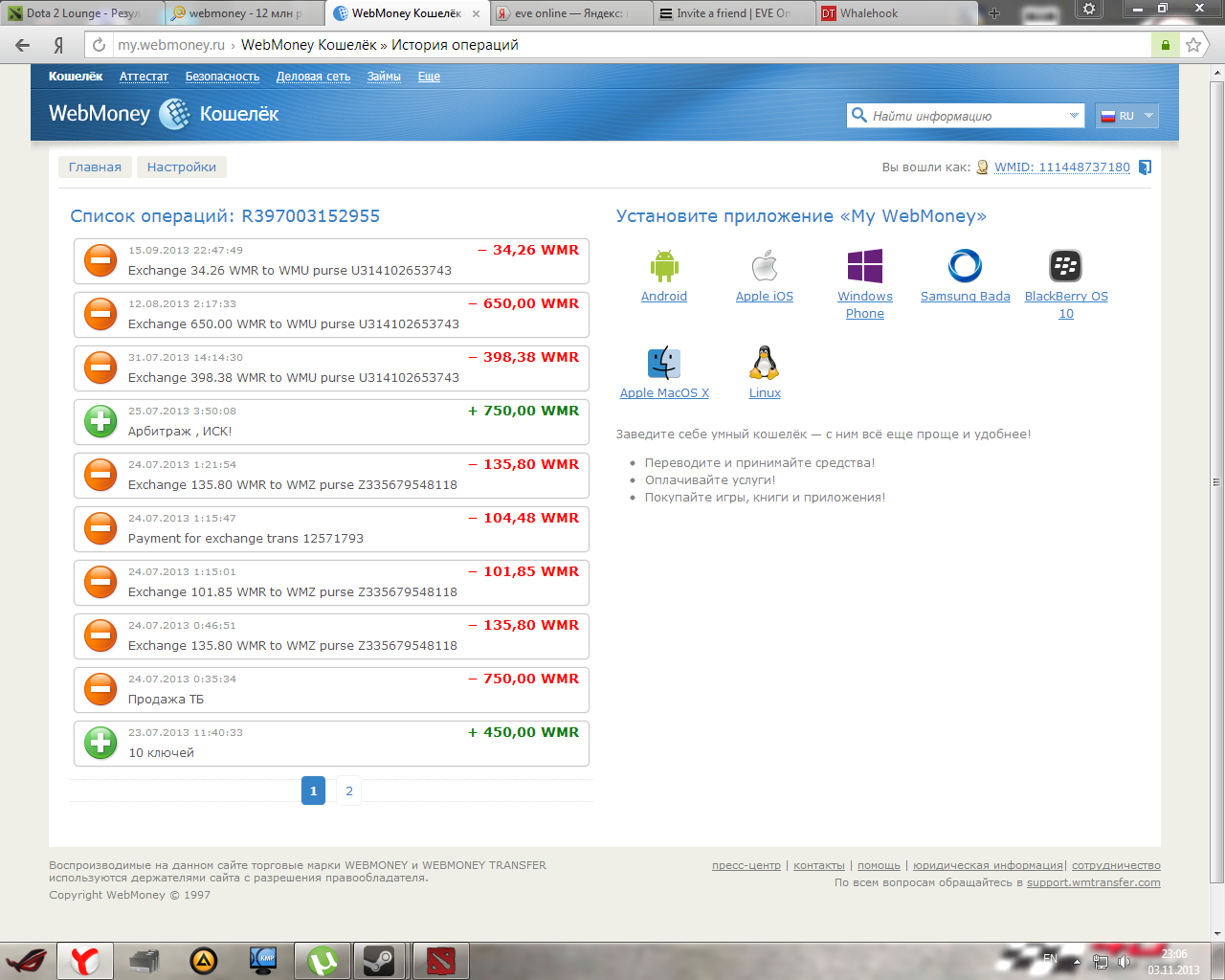Click the WebMoney globe logo in header

174,114
